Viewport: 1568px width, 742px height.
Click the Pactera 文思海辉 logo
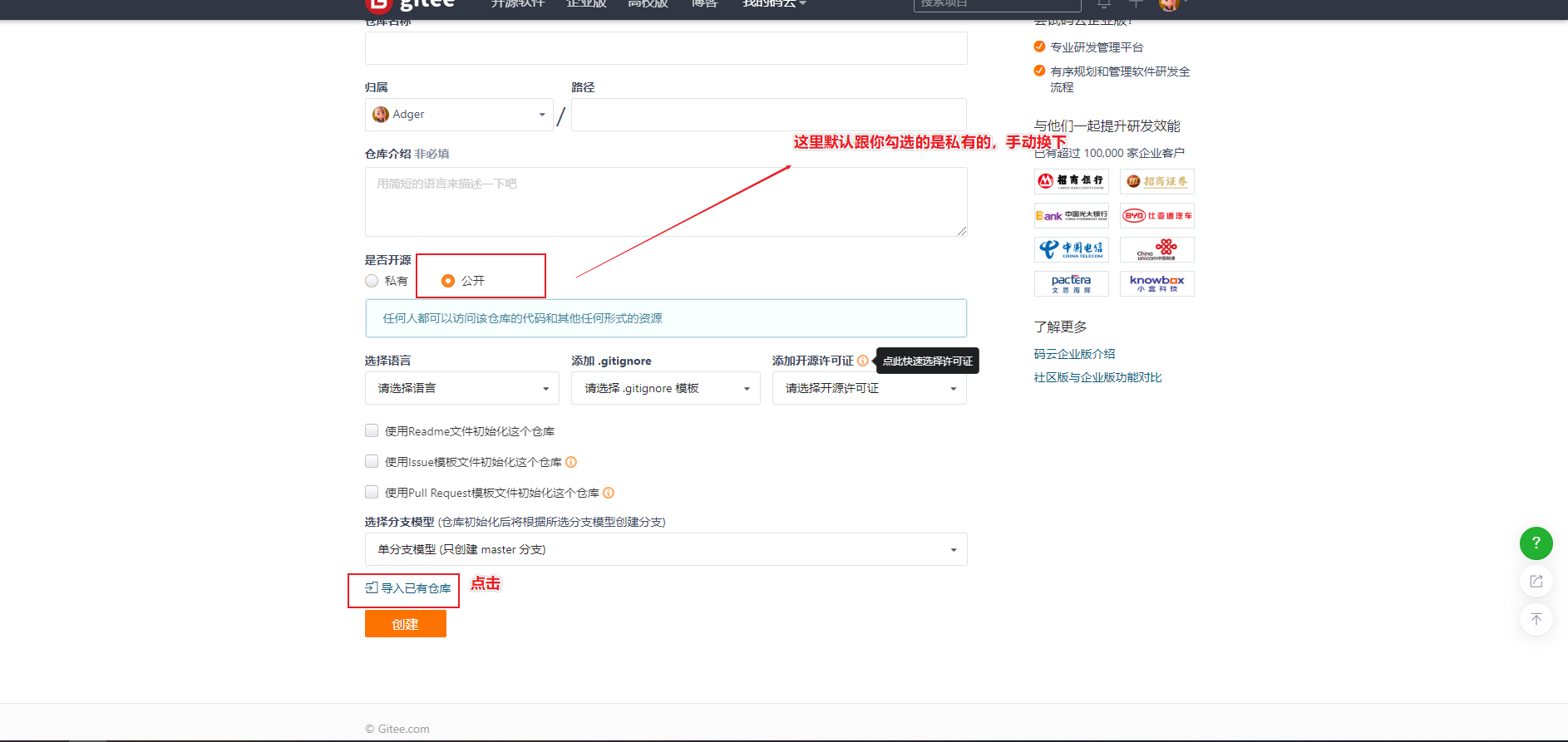click(x=1071, y=283)
